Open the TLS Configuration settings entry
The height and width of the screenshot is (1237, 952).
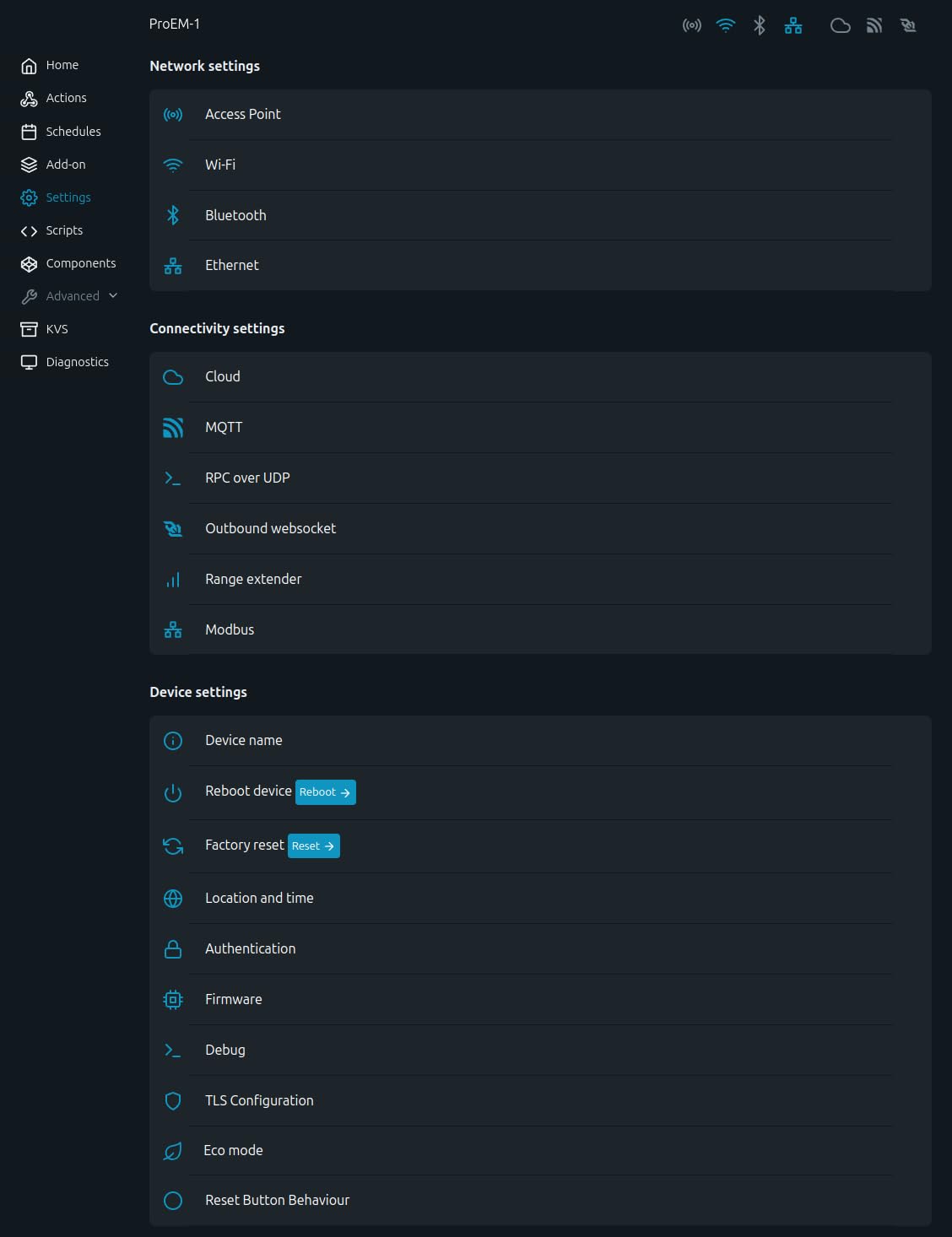click(x=259, y=1100)
